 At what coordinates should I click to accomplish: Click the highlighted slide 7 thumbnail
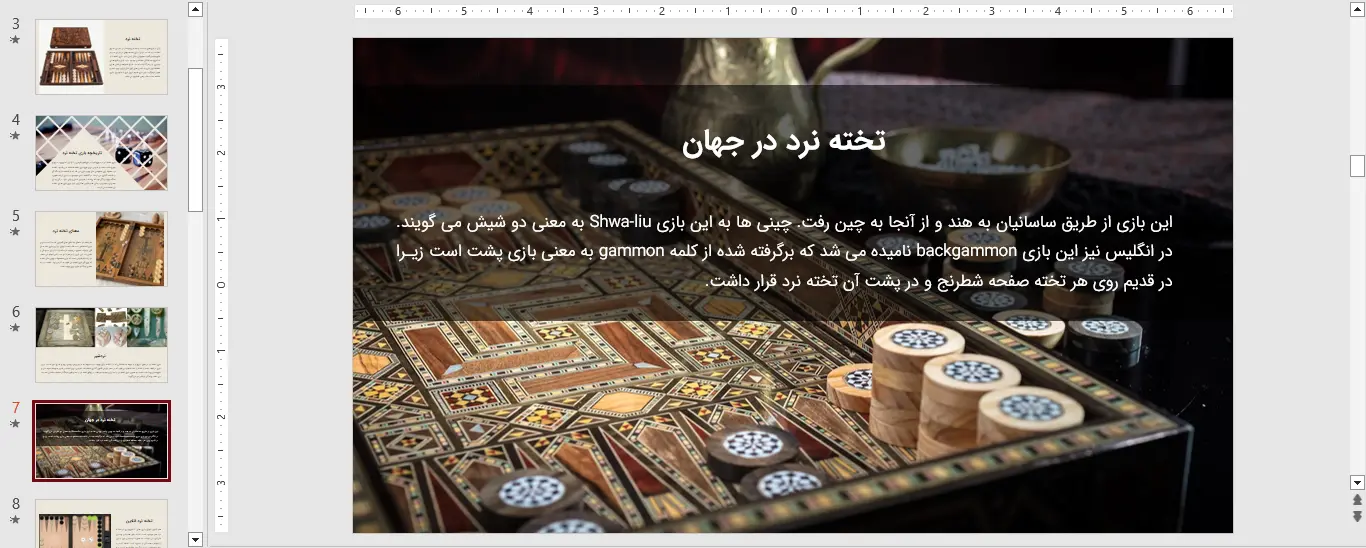101,441
